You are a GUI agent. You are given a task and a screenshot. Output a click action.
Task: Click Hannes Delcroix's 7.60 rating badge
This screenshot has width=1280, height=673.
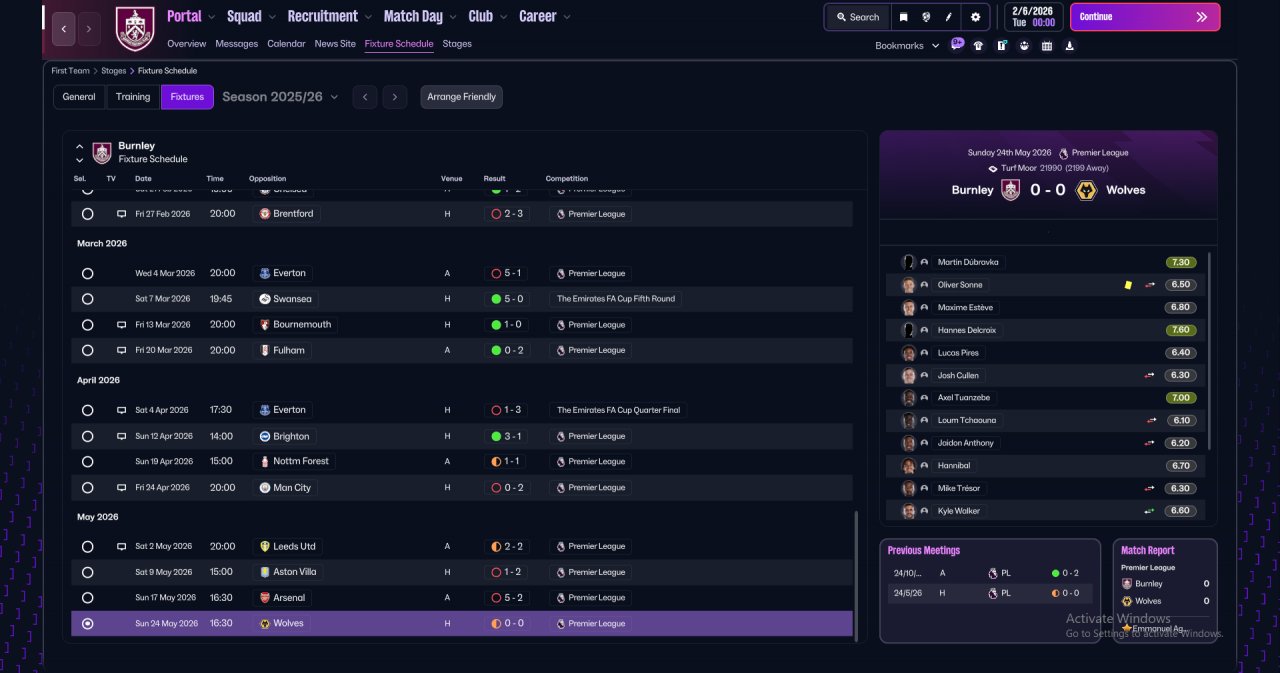(1181, 330)
